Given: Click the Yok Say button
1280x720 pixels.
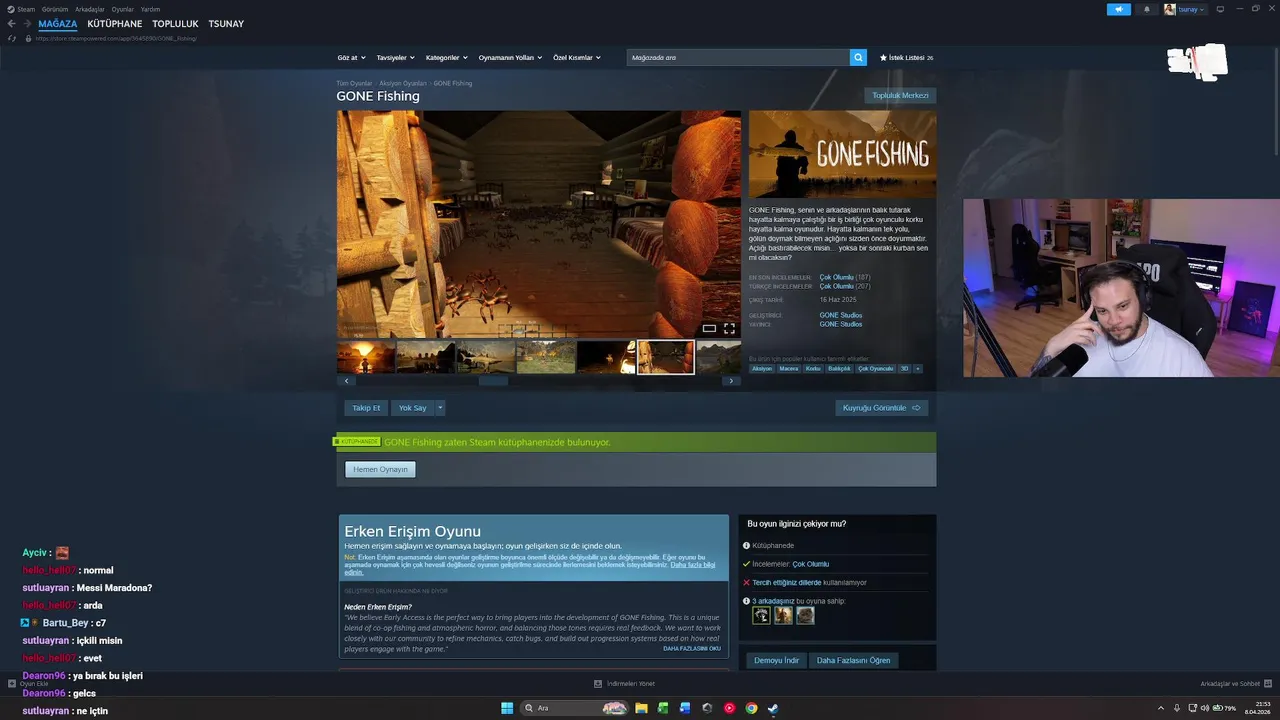Looking at the screenshot, I should pos(412,408).
